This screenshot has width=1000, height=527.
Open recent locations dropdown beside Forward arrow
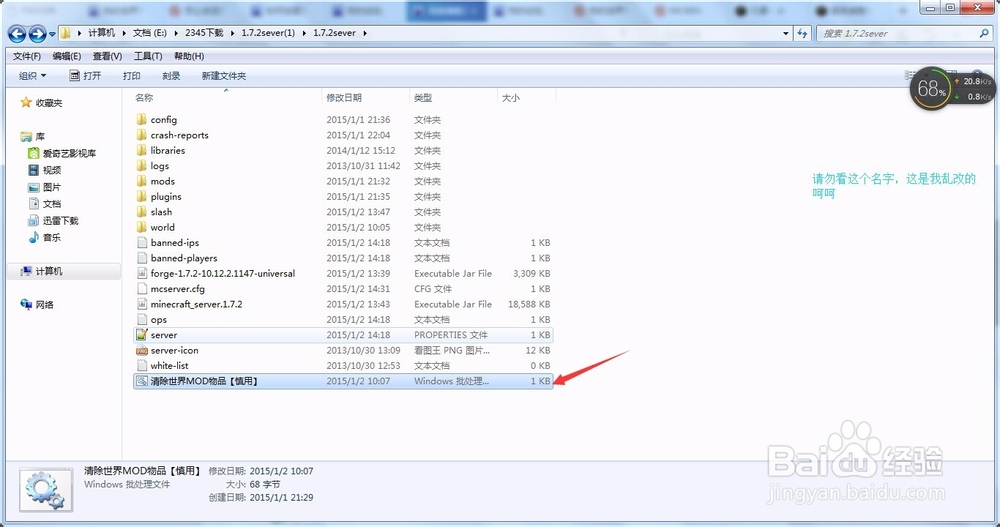point(52,34)
